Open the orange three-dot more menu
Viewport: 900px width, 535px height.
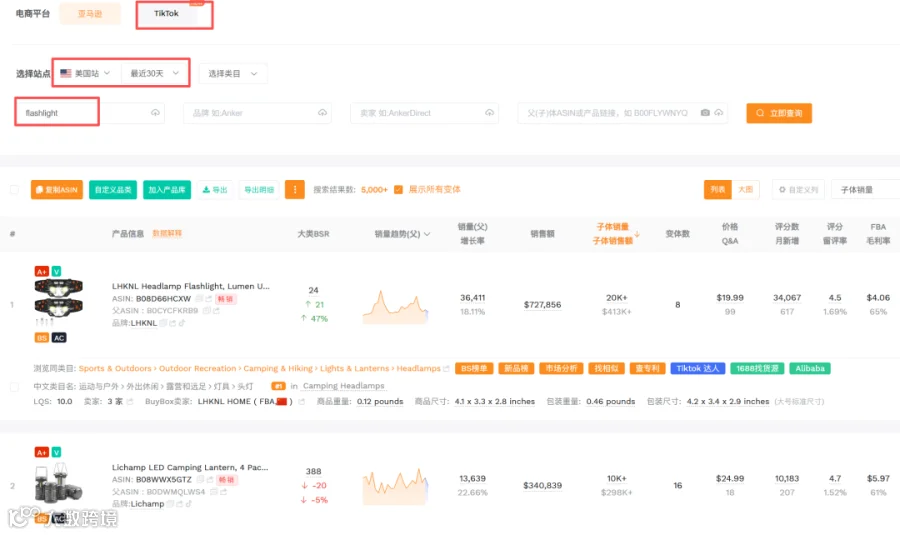click(x=294, y=189)
